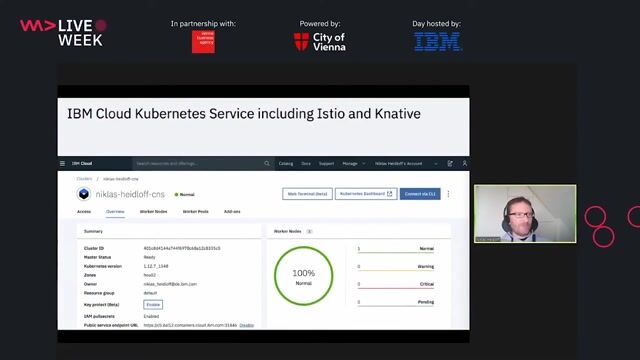Switch to the Overview tab
640x360 pixels.
pos(115,211)
